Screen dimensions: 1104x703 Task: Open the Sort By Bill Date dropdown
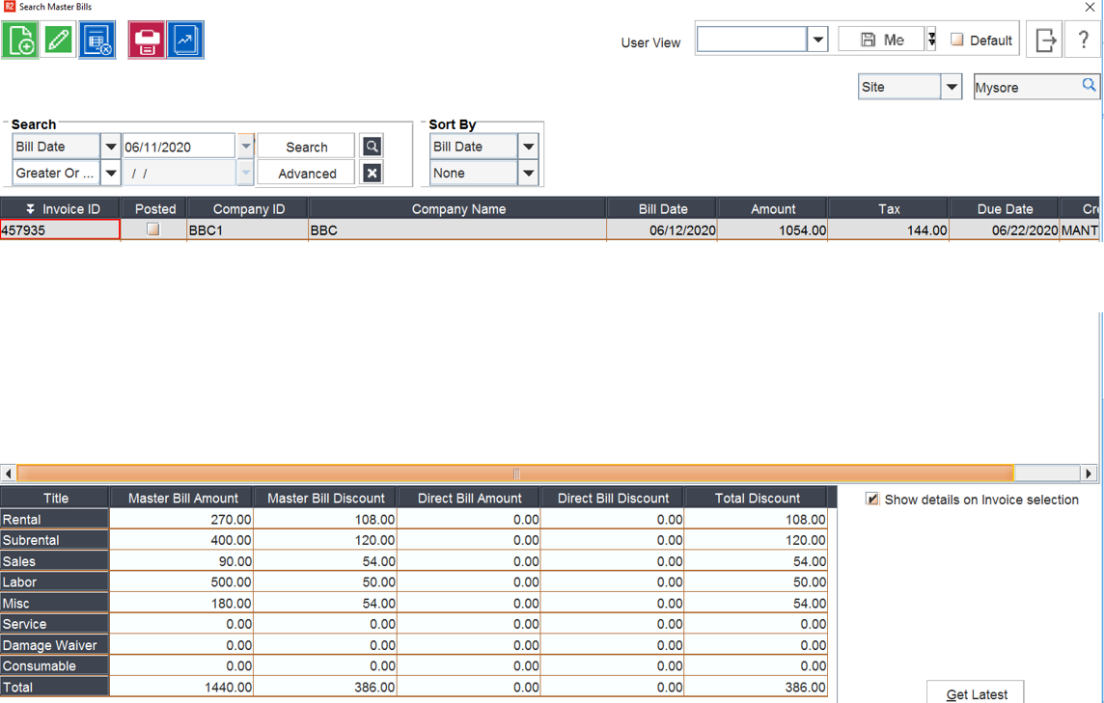(528, 145)
